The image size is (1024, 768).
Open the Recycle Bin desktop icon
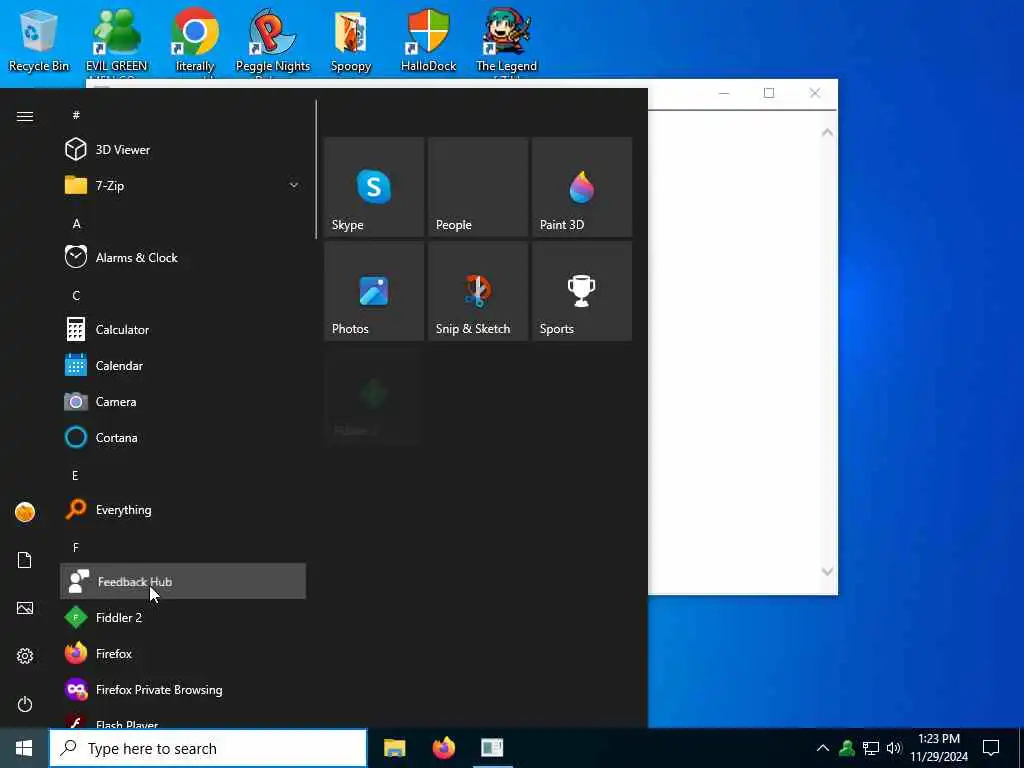(x=39, y=40)
